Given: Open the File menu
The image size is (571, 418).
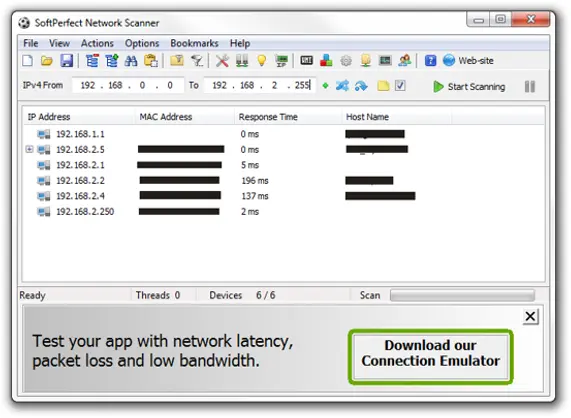Looking at the screenshot, I should coord(31,43).
